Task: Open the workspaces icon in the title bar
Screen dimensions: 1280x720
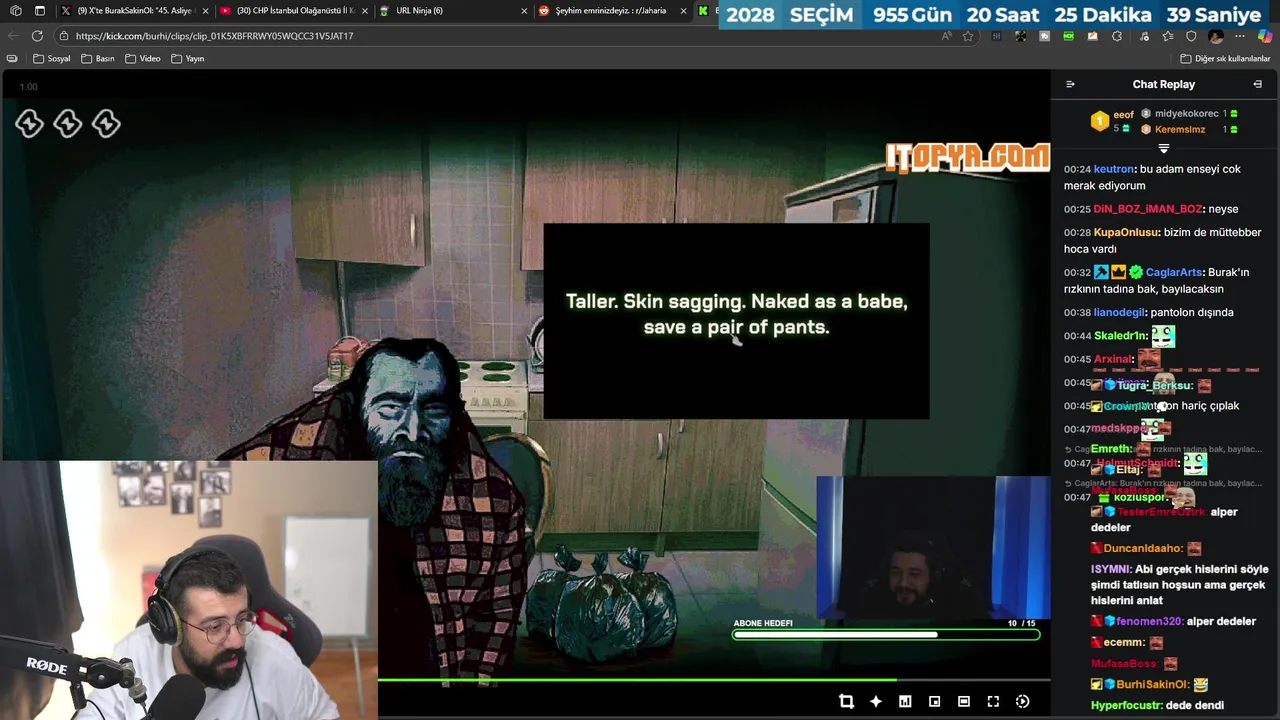Action: (15, 11)
